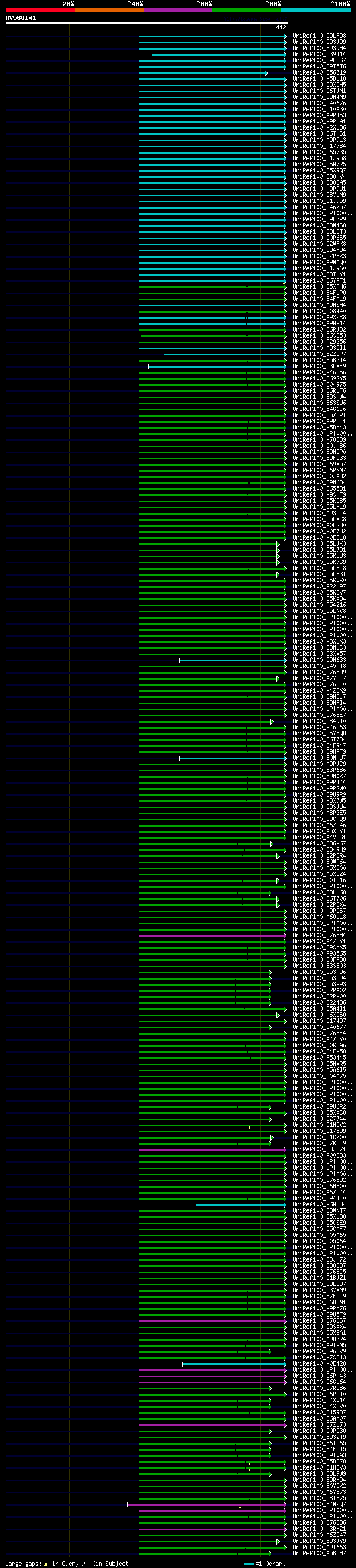
Task: Select hit UniRef100_P17784
Action: [319, 146]
